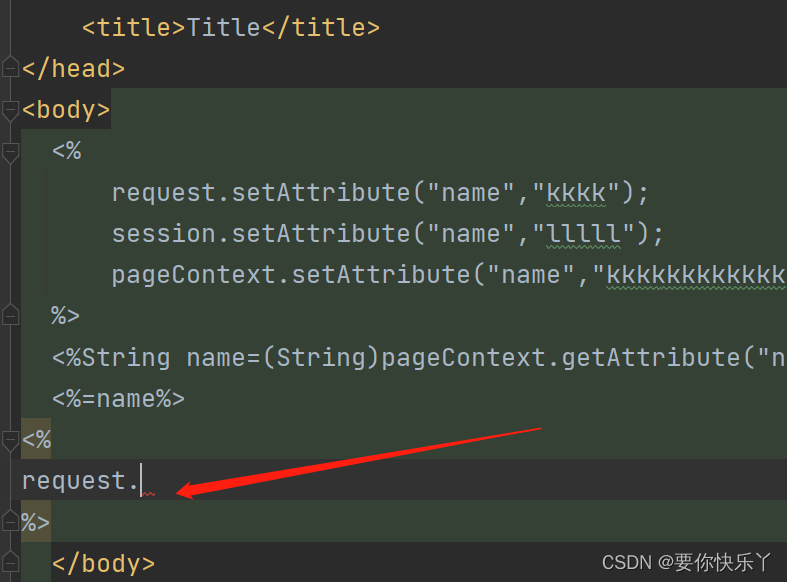787x582 pixels.
Task: Click the Title text inside title tag
Action: tap(224, 27)
